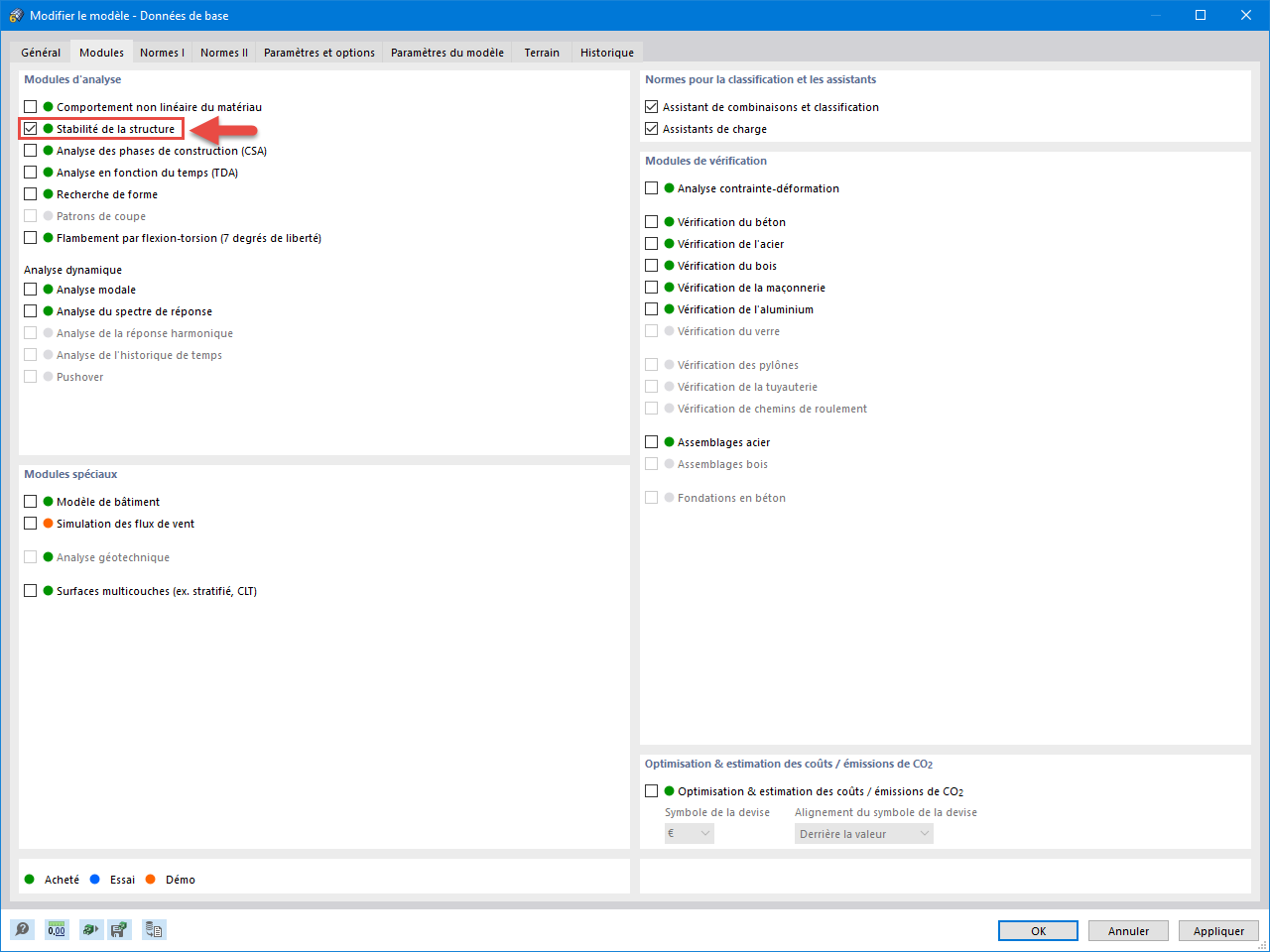Screen dimensions: 1270x952
Task: Enable Analyse des phases de construction (CSA)
Action: click(31, 151)
